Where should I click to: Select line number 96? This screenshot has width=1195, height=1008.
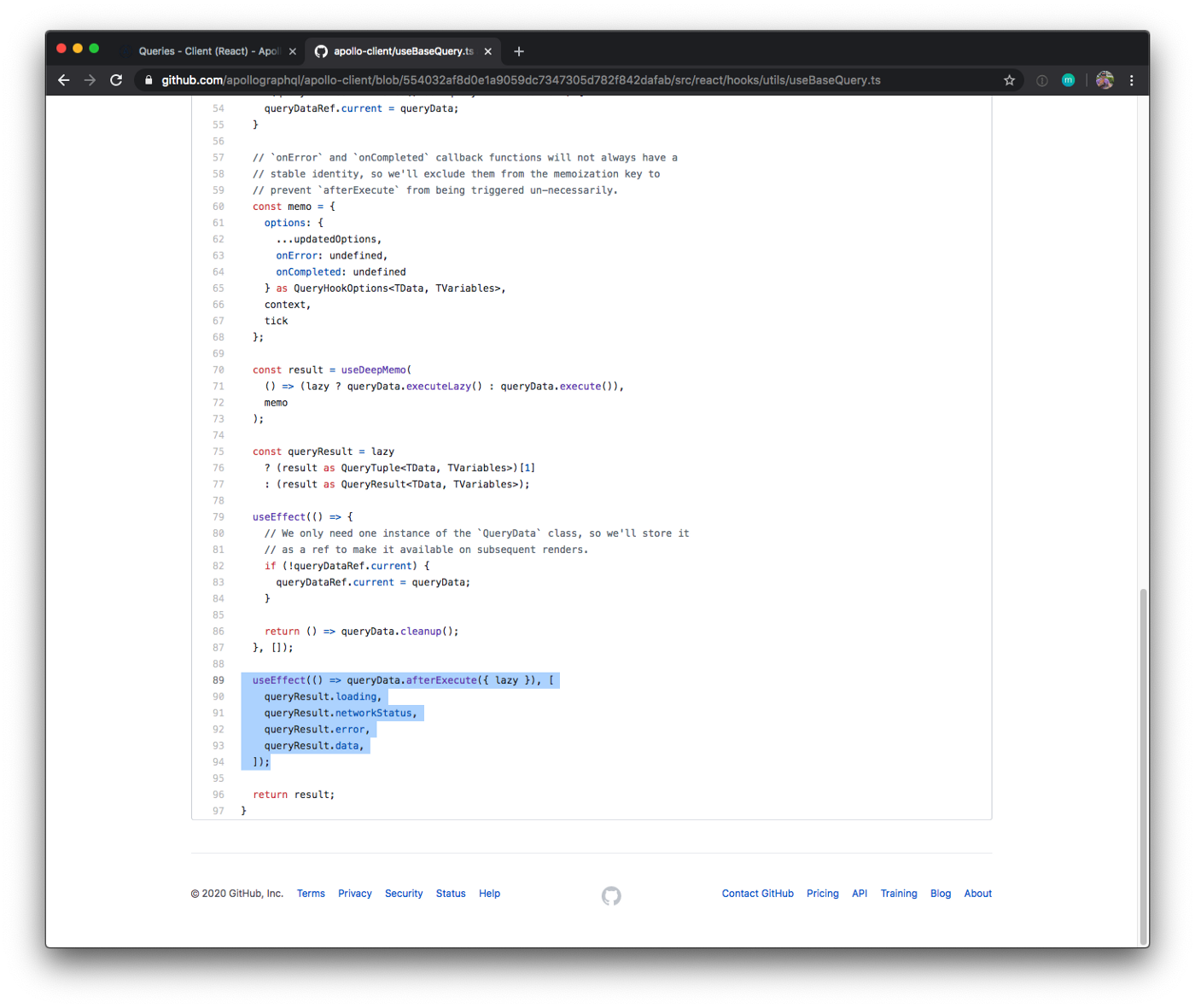pos(219,795)
